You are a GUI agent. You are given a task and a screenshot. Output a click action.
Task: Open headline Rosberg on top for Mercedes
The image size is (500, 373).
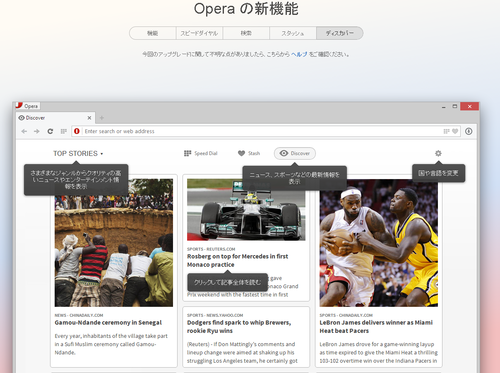[237, 260]
